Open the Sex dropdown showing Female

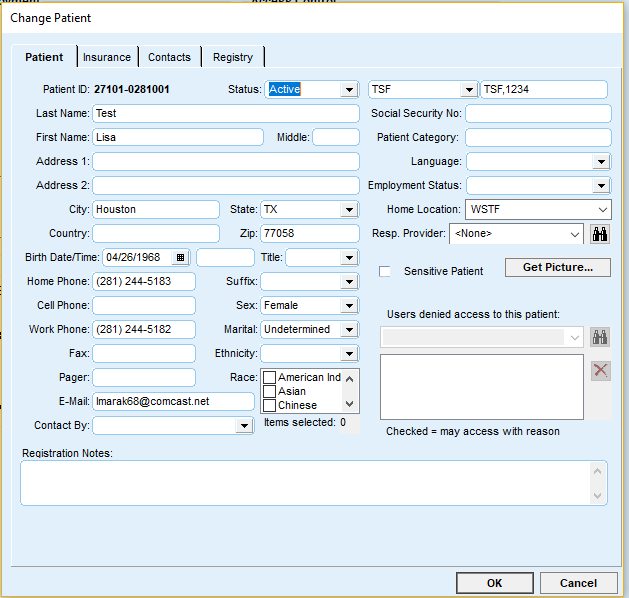click(x=348, y=306)
